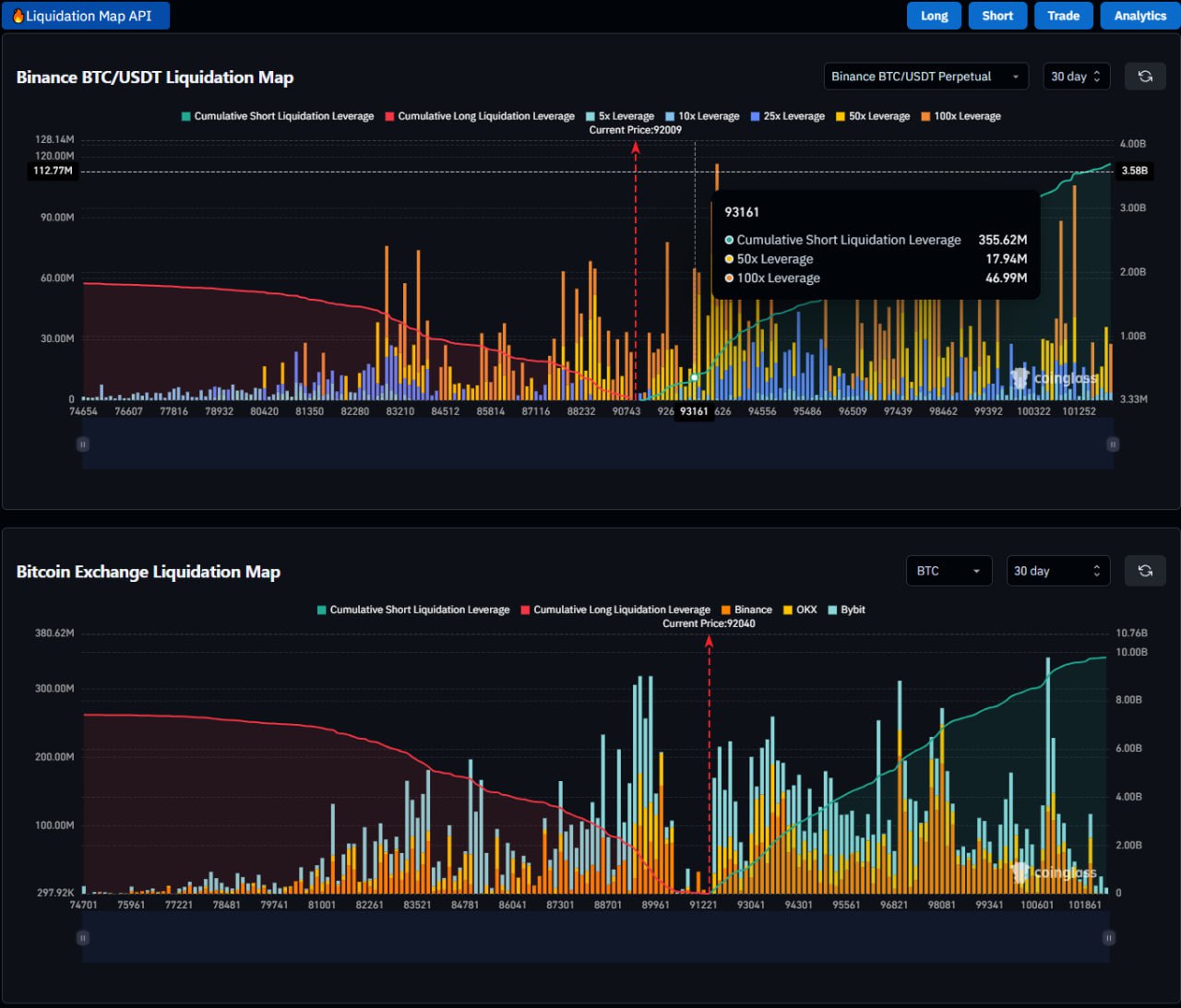This screenshot has width=1181, height=1008.
Task: Click left range slider handle under Binance chart
Action: (x=83, y=445)
